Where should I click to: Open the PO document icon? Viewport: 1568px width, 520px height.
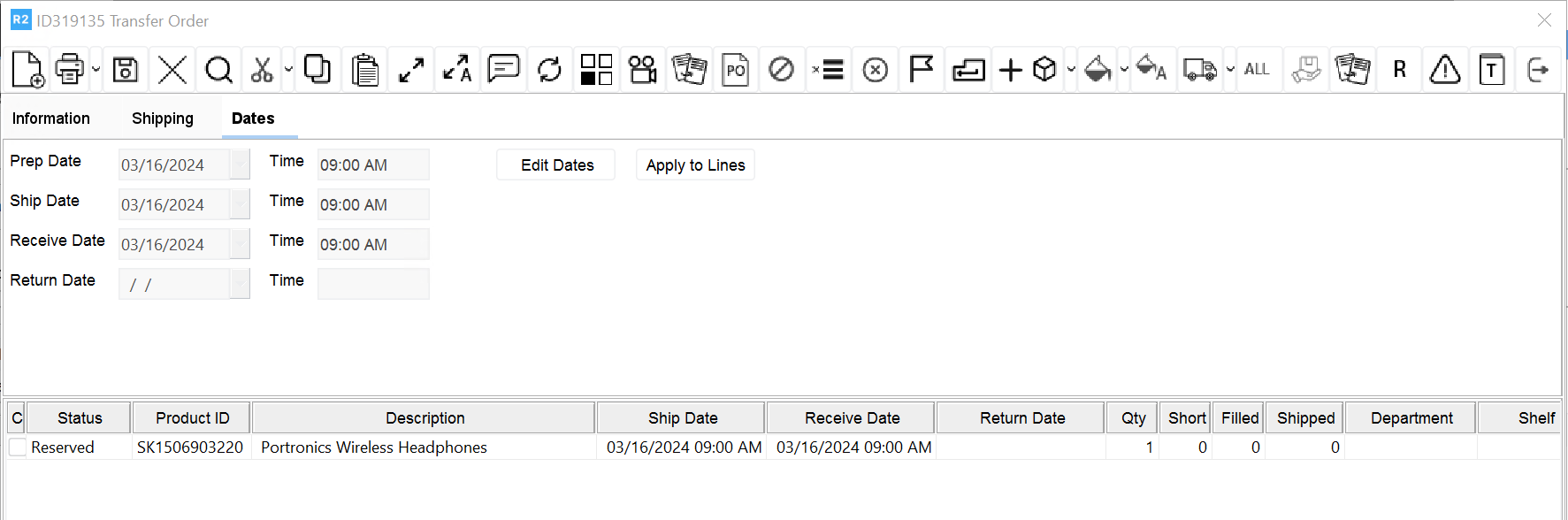735,69
